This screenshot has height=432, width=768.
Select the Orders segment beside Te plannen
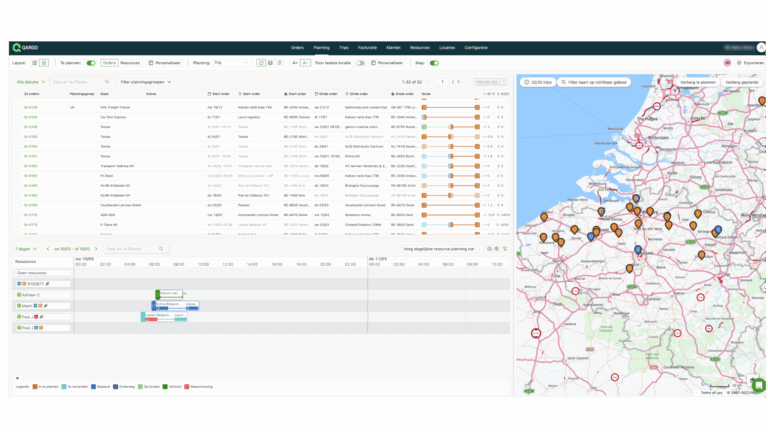(109, 63)
